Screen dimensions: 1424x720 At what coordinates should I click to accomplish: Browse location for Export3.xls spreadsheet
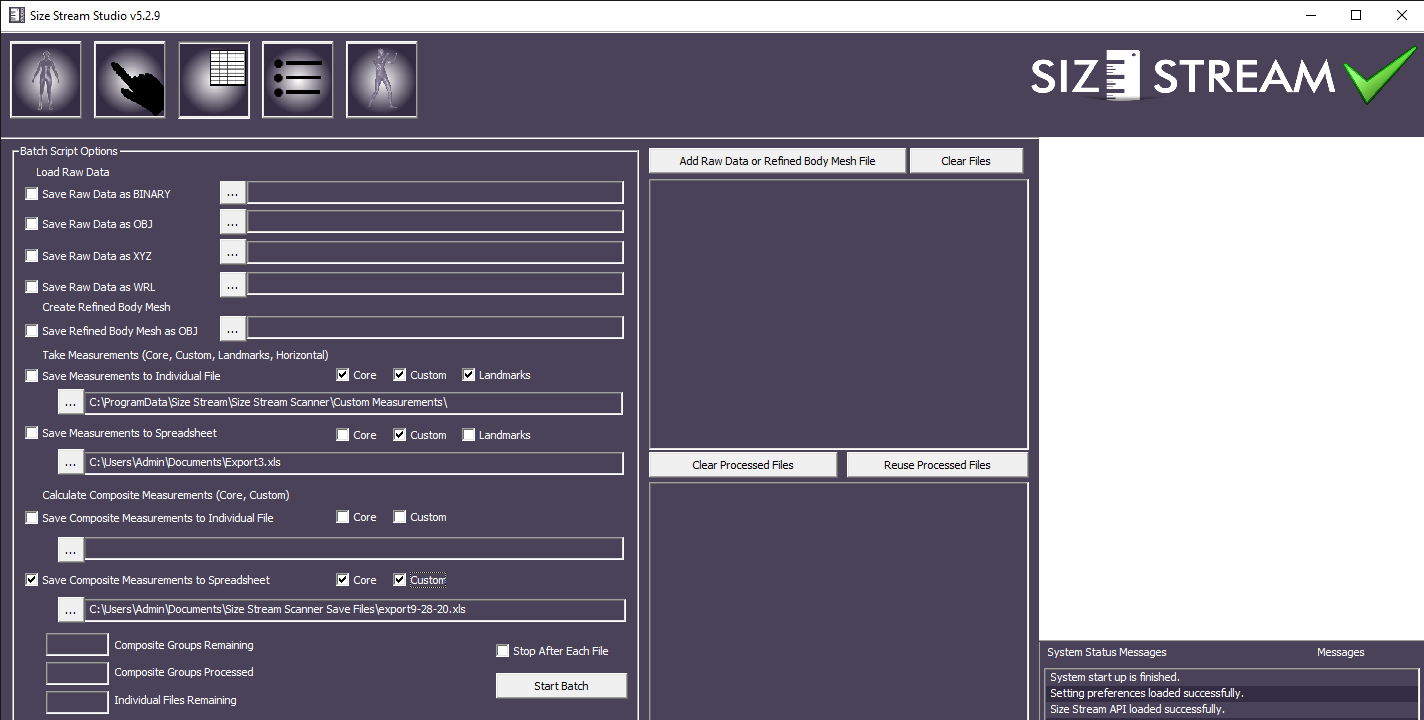point(70,463)
